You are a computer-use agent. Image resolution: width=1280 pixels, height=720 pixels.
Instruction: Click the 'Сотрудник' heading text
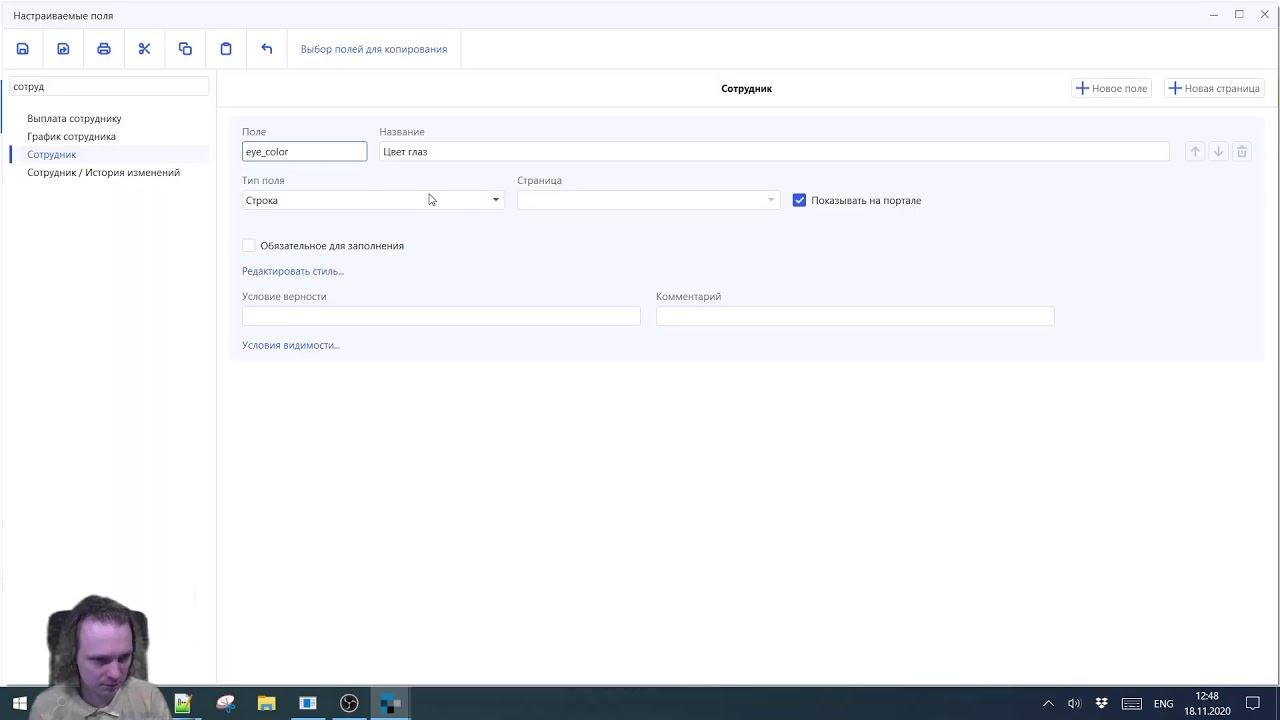pyautogui.click(x=746, y=88)
